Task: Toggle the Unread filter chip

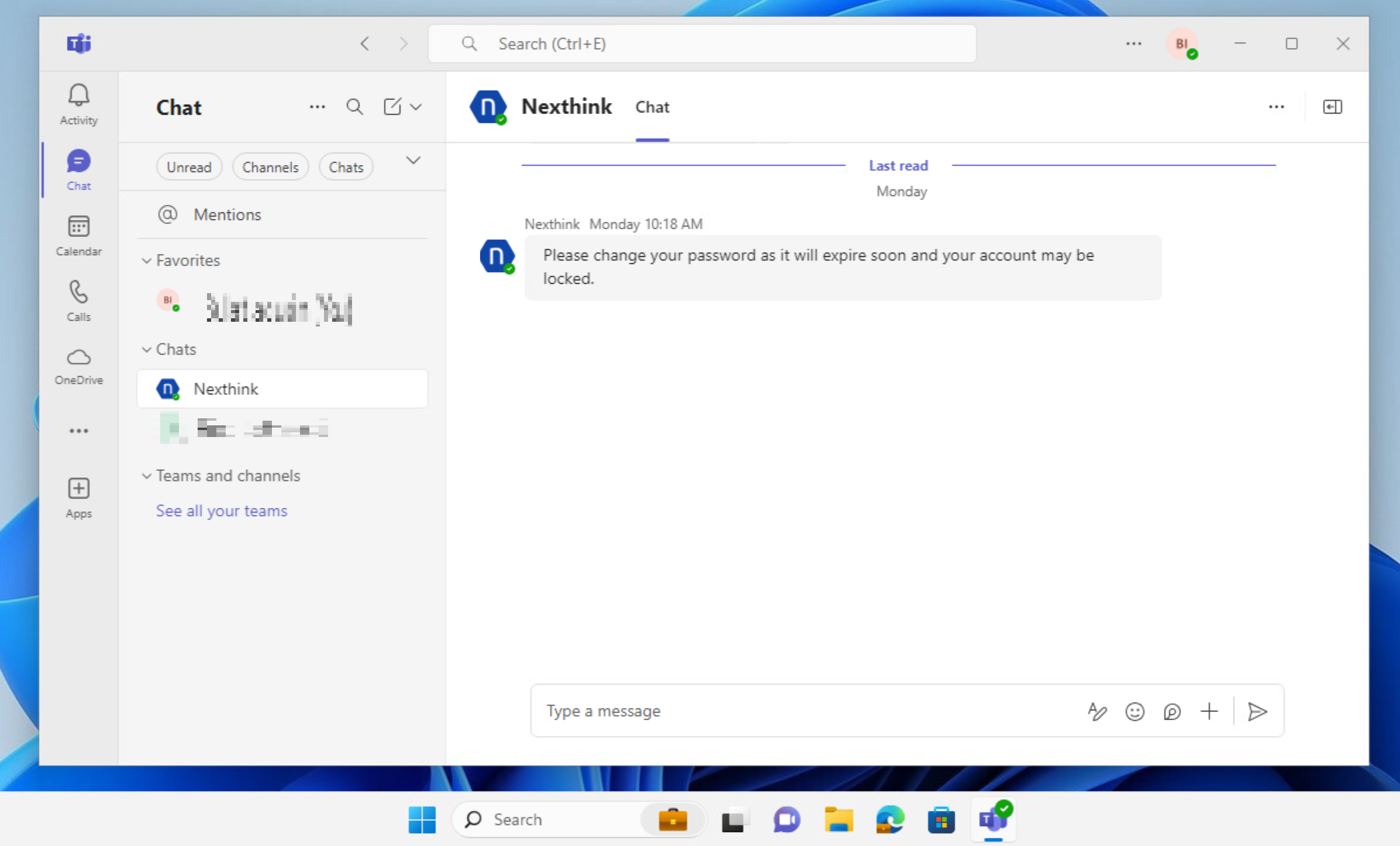Action: tap(188, 167)
